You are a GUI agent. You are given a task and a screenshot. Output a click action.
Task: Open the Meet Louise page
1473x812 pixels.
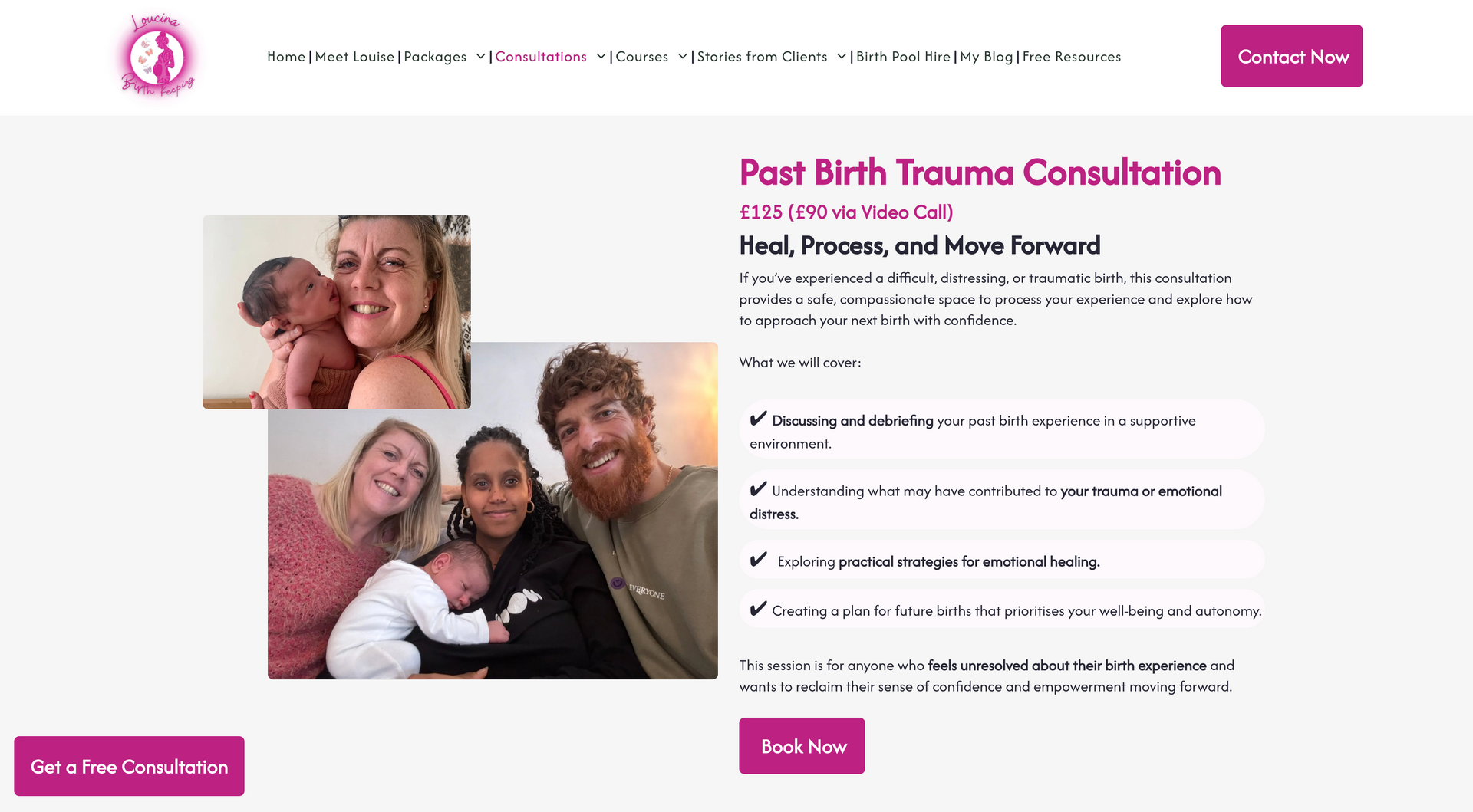pos(354,57)
